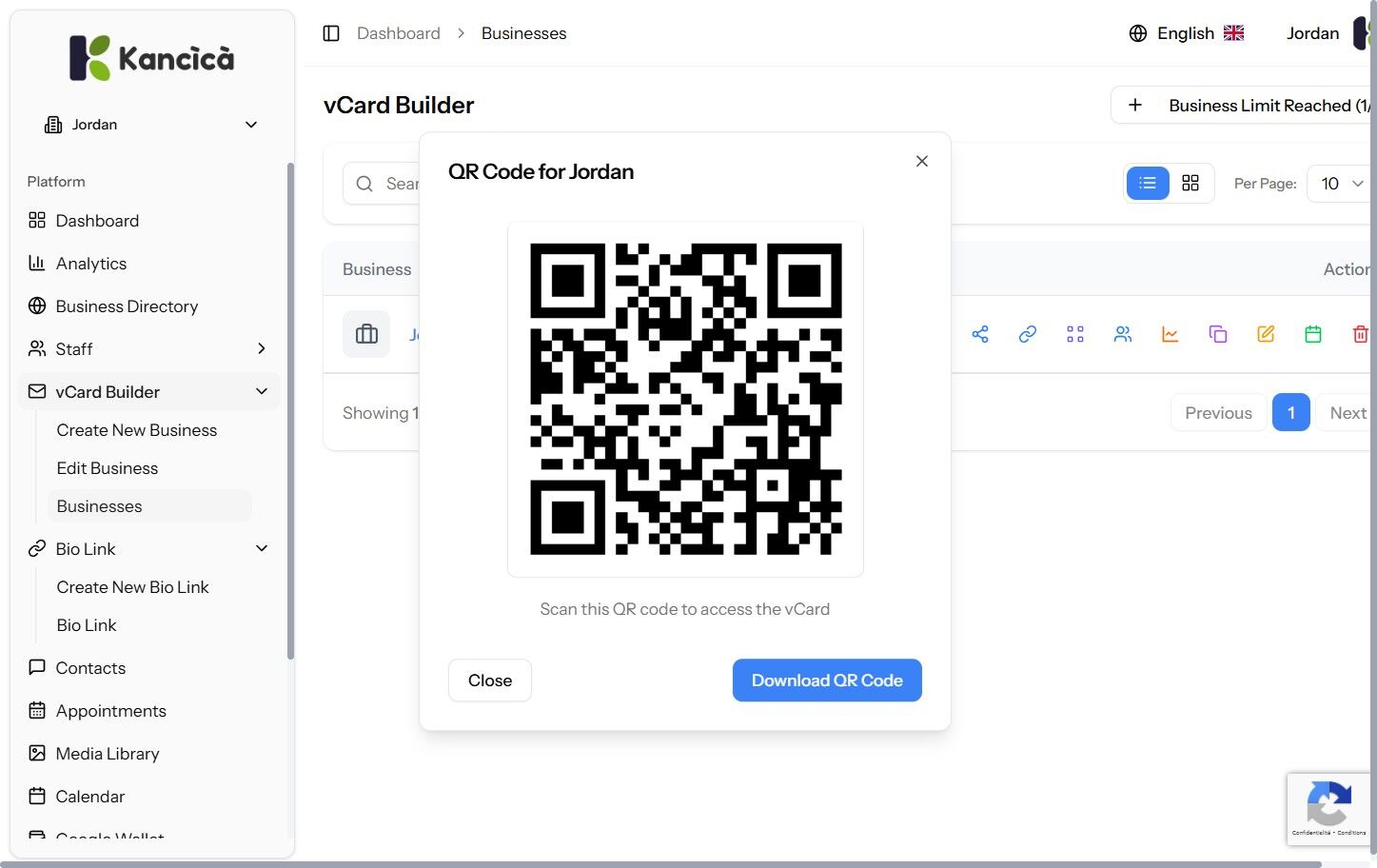The image size is (1377, 868).
Task: Click the Media Library image icon
Action: coord(37,754)
